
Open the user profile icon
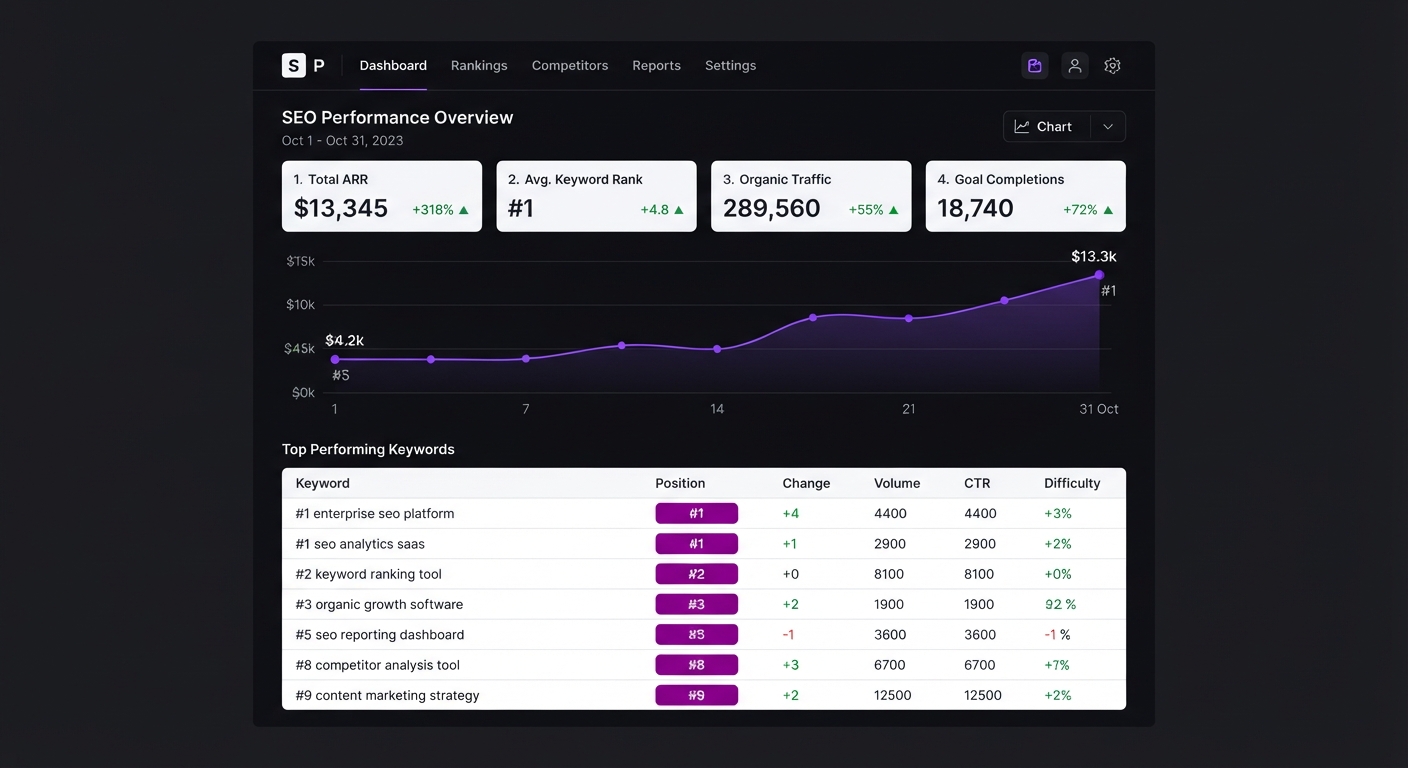pos(1075,66)
